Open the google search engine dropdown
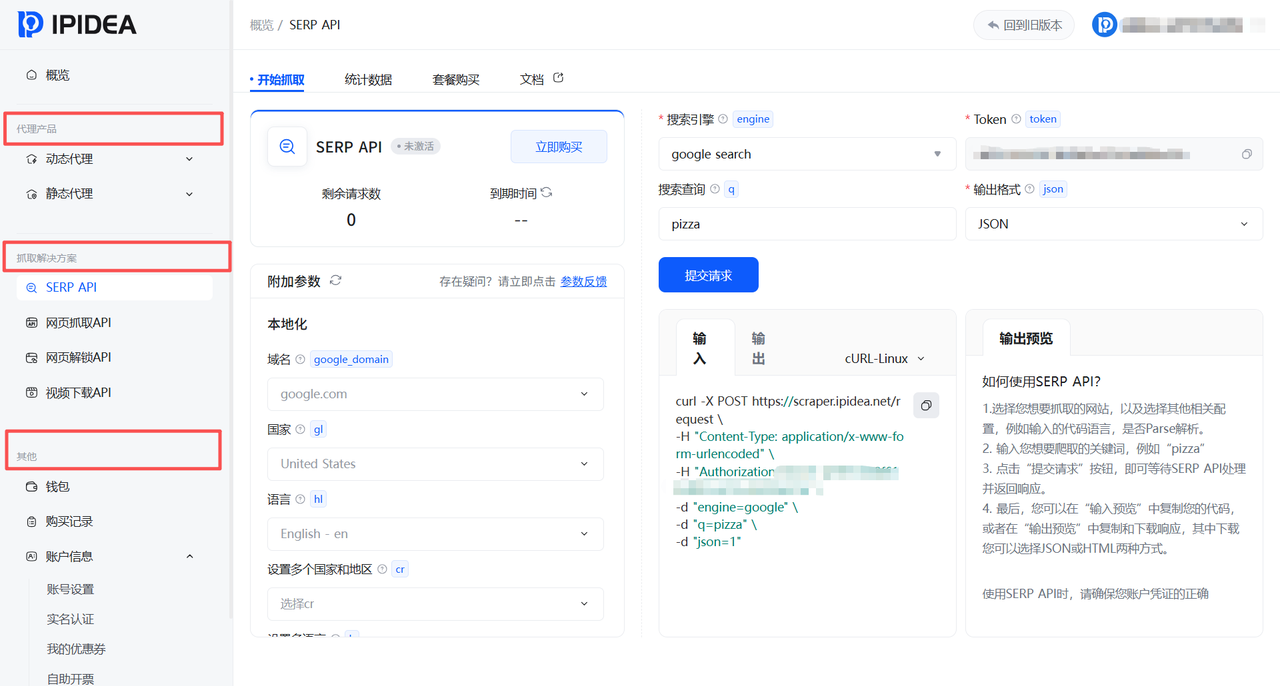The width and height of the screenshot is (1280, 686). tap(805, 154)
